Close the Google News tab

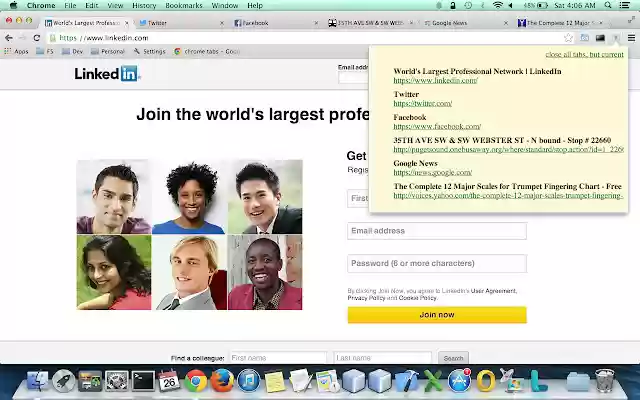[x=506, y=23]
